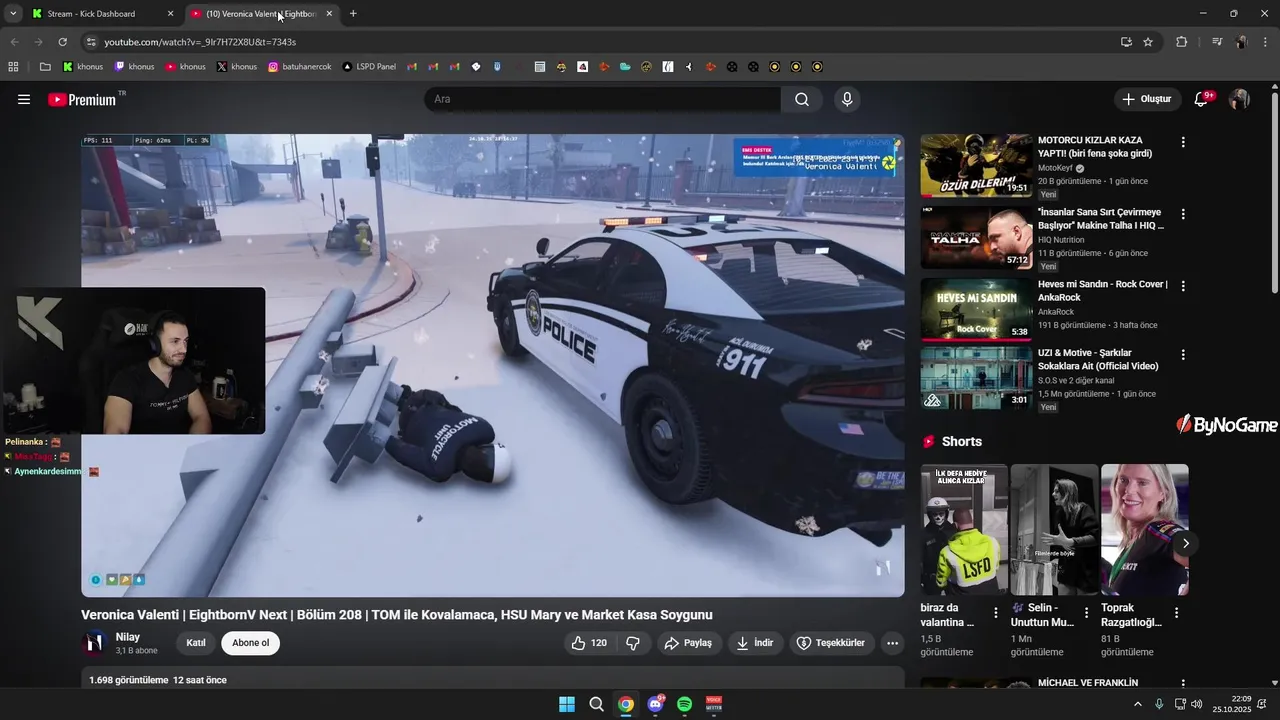Play the Makine Talha 57:12 thumbnail
1280x720 pixels.
[976, 238]
